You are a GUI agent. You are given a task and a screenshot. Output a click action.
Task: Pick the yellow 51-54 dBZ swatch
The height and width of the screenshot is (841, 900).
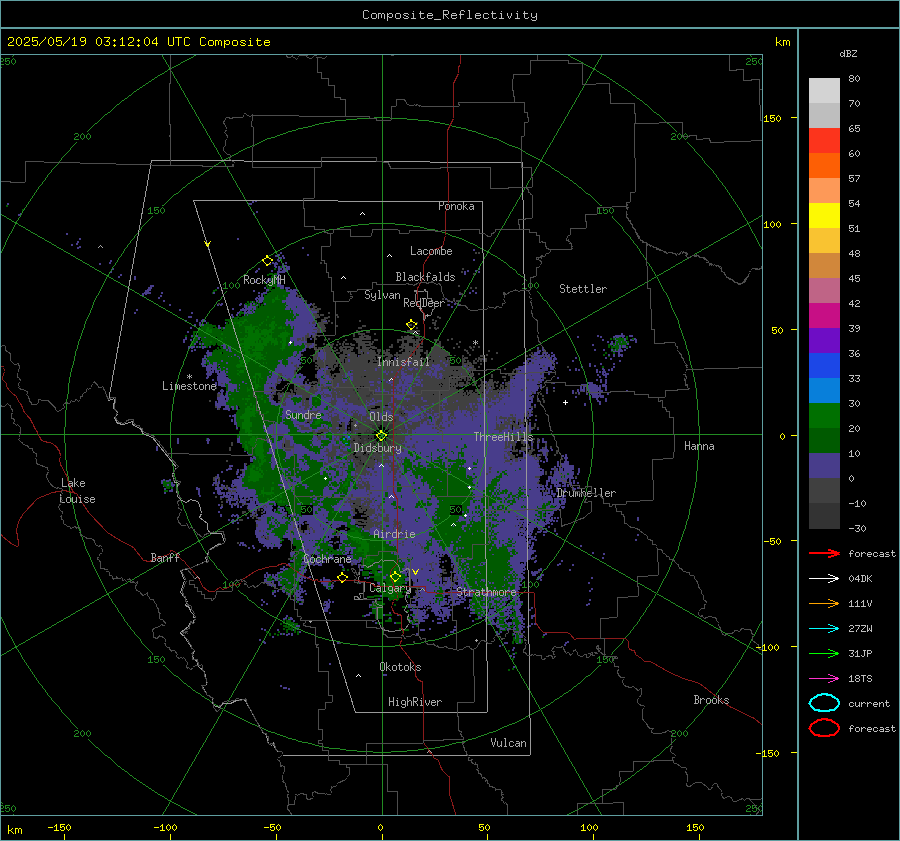tap(824, 216)
